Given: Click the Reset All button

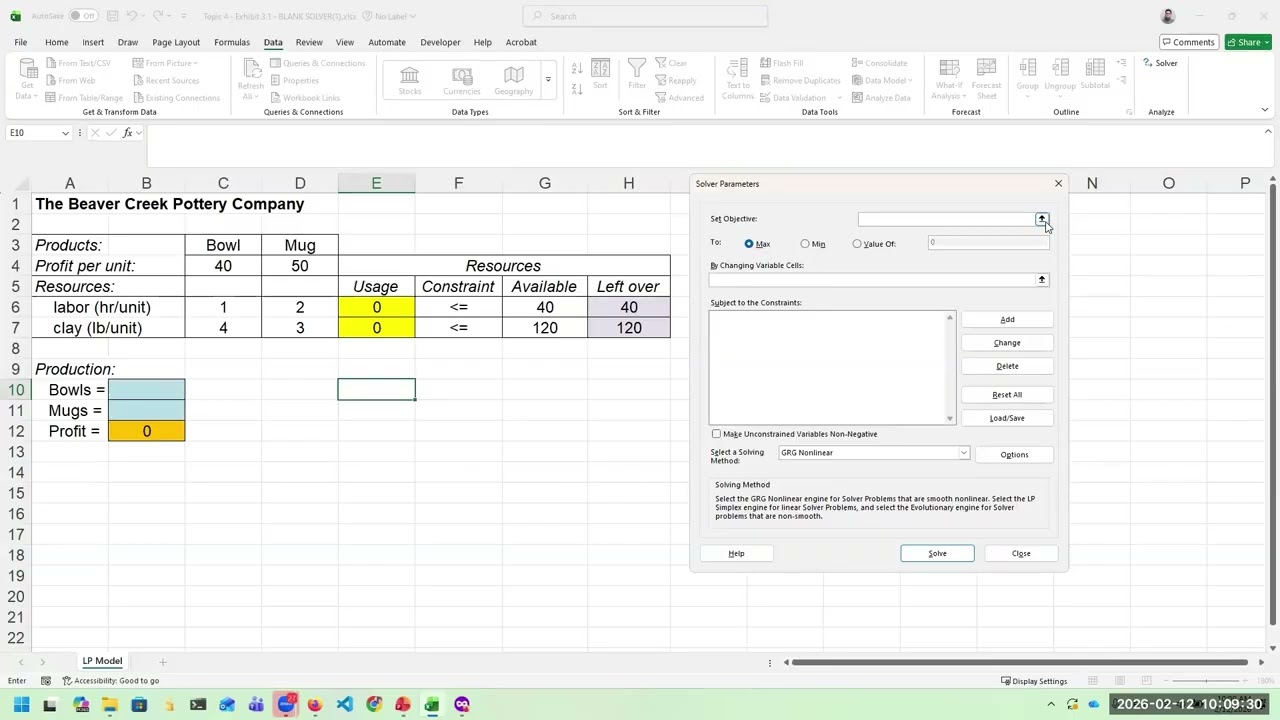Looking at the screenshot, I should (1007, 395).
